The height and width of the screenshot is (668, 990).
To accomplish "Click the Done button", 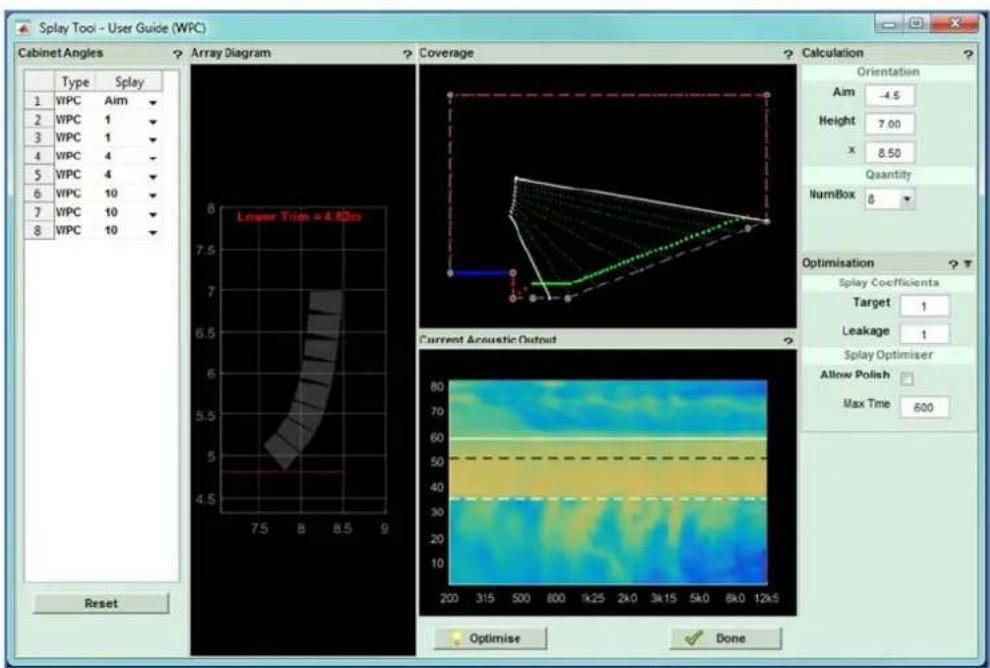I will 725,638.
